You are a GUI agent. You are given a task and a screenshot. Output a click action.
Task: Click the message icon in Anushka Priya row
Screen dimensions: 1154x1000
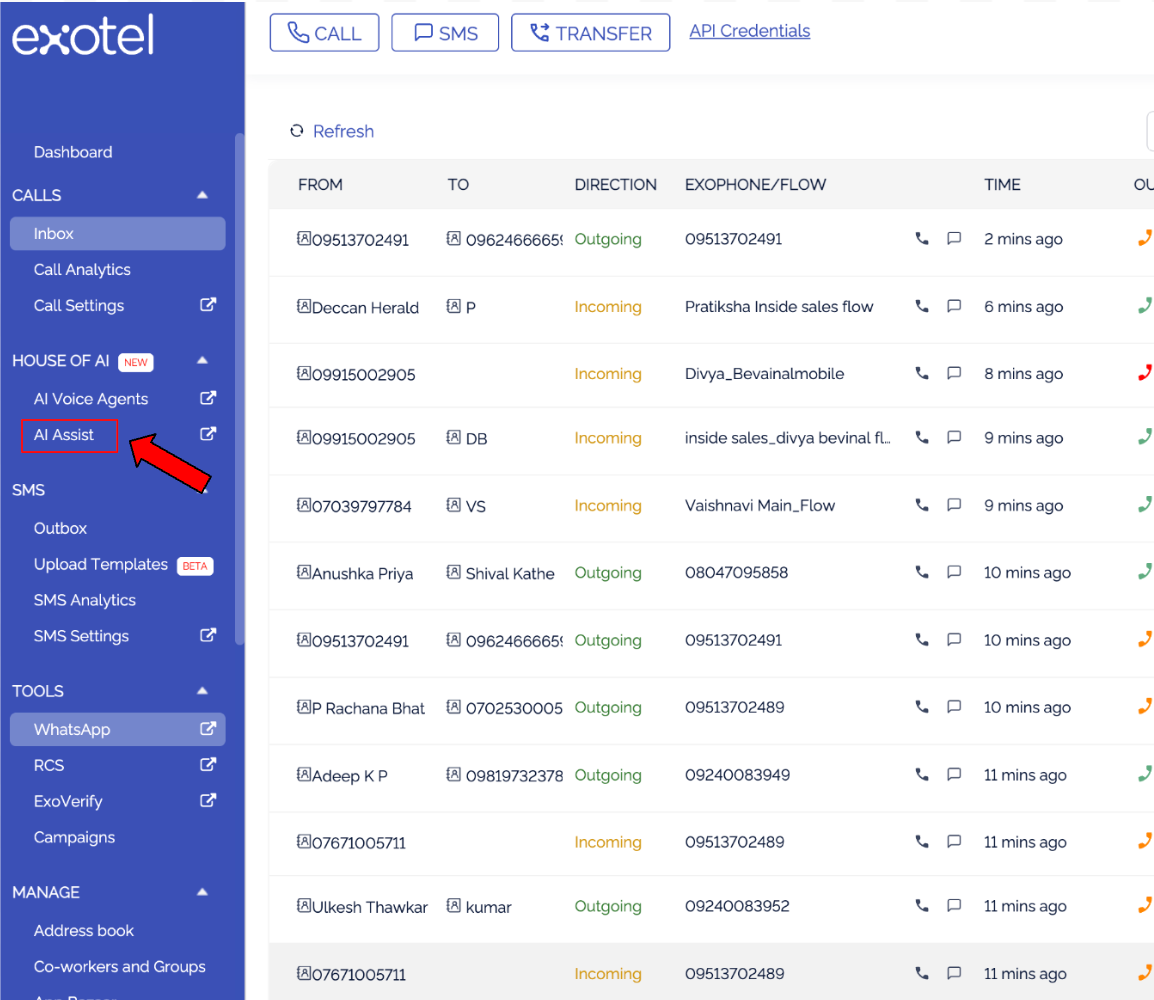click(954, 572)
